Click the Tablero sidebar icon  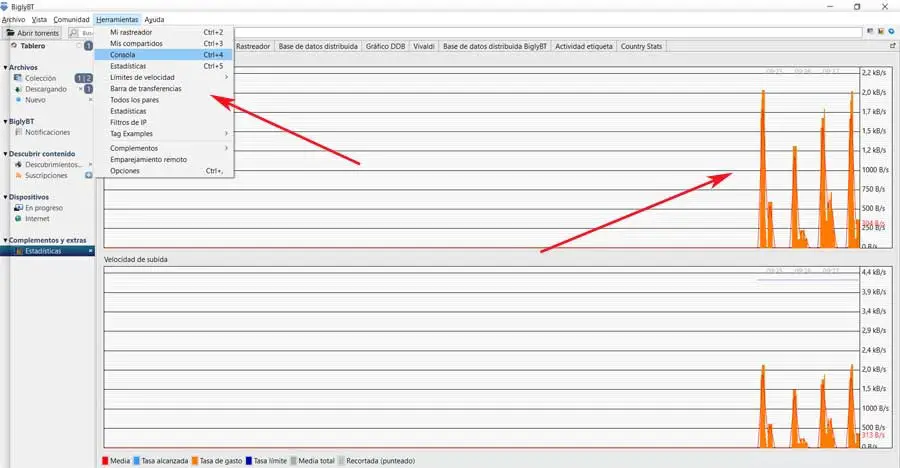14,45
